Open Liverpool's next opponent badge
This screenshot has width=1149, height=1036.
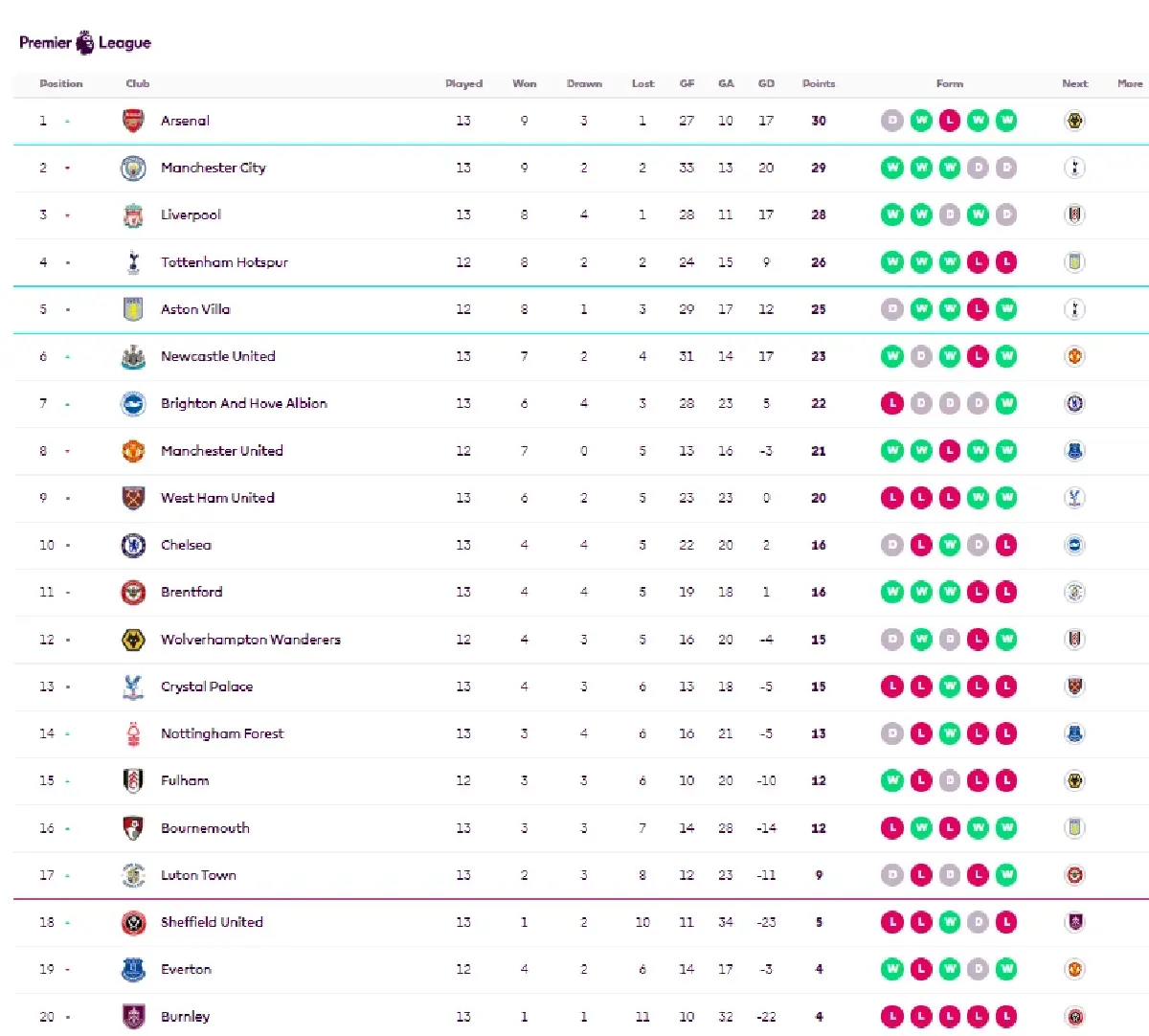coord(1074,214)
